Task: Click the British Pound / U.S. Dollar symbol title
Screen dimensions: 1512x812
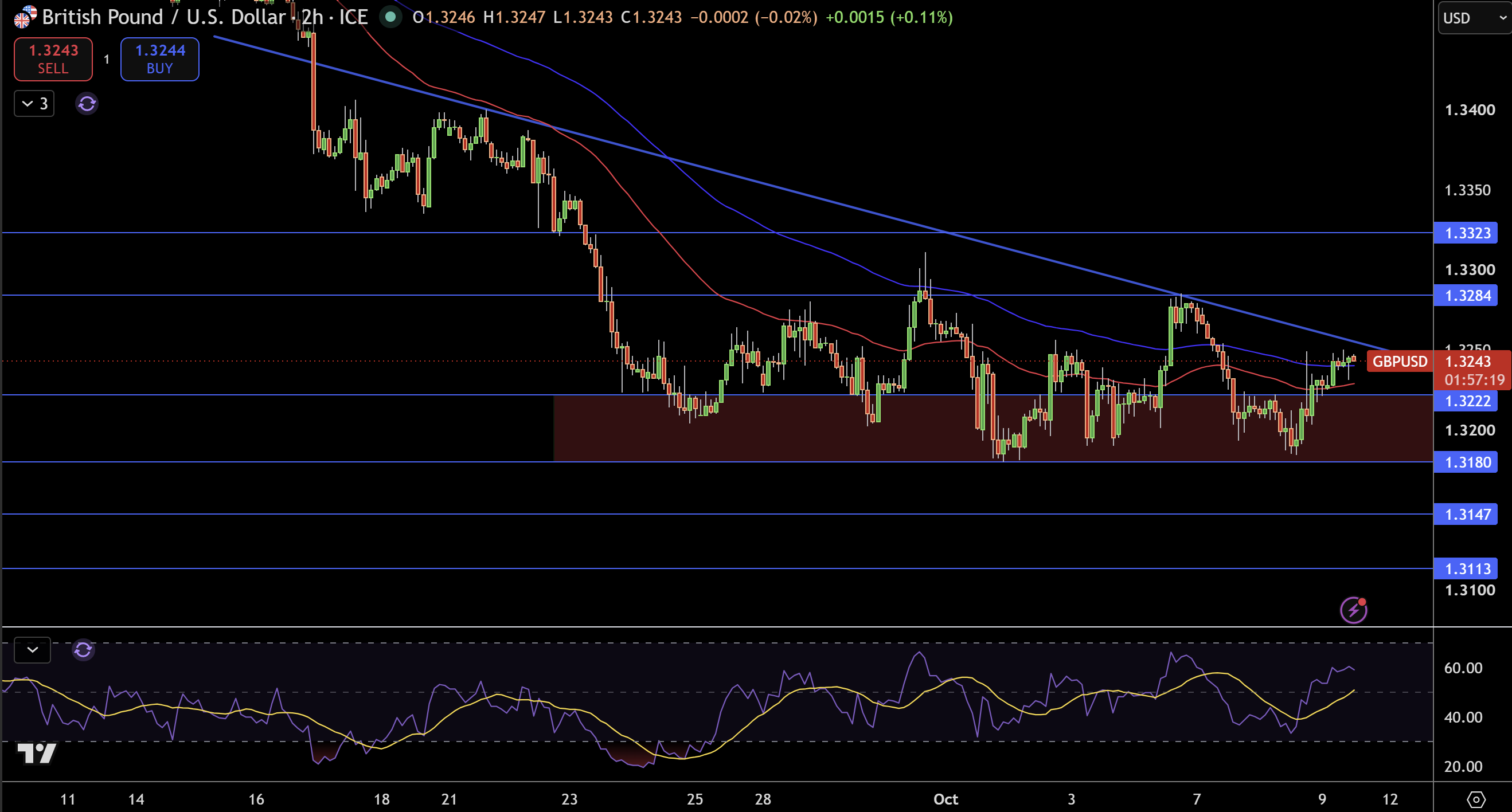Action: coord(164,17)
